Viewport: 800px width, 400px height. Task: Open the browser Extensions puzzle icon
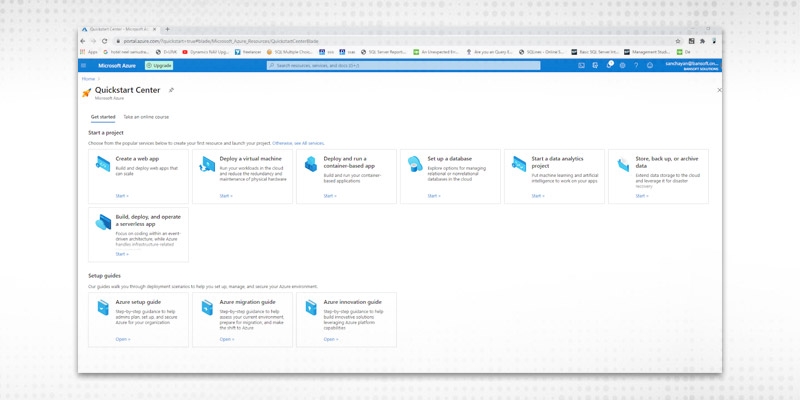[x=703, y=41]
